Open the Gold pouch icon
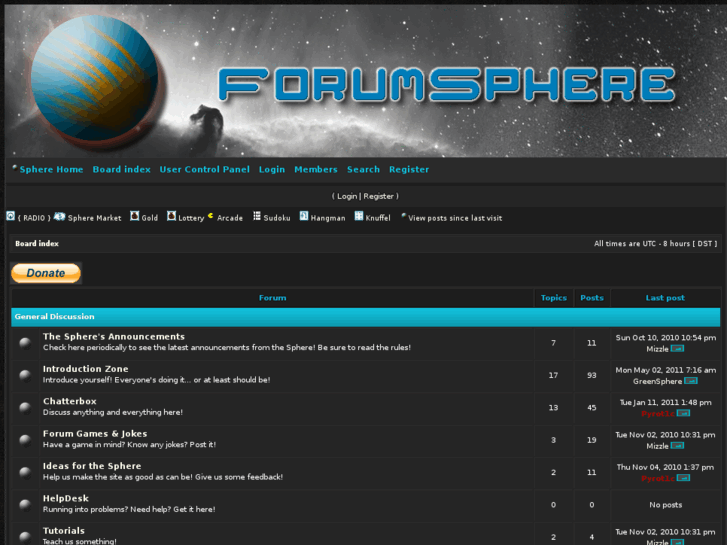 [x=134, y=216]
